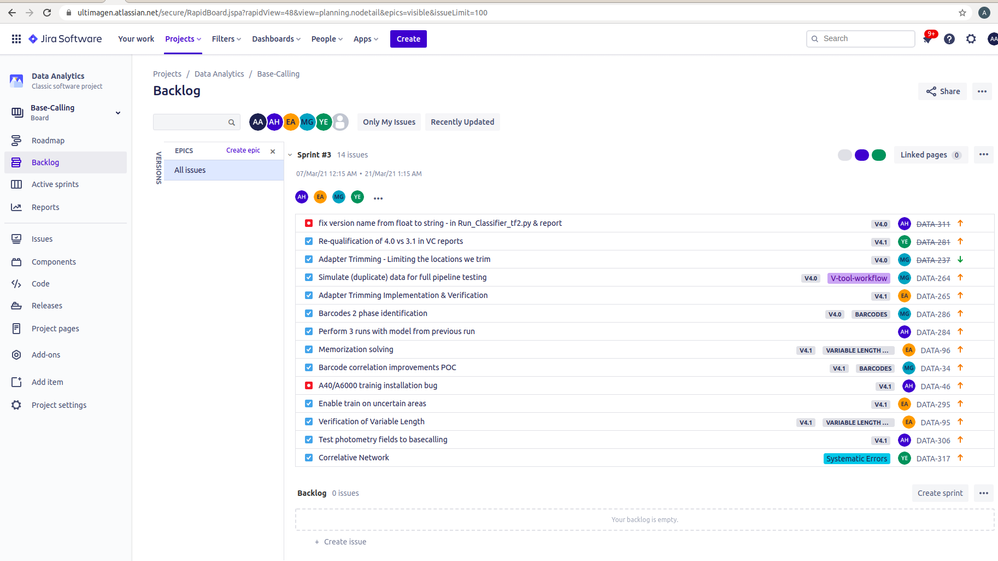Click Create issue link in backlog
Viewport: 998px width, 561px height.
341,542
